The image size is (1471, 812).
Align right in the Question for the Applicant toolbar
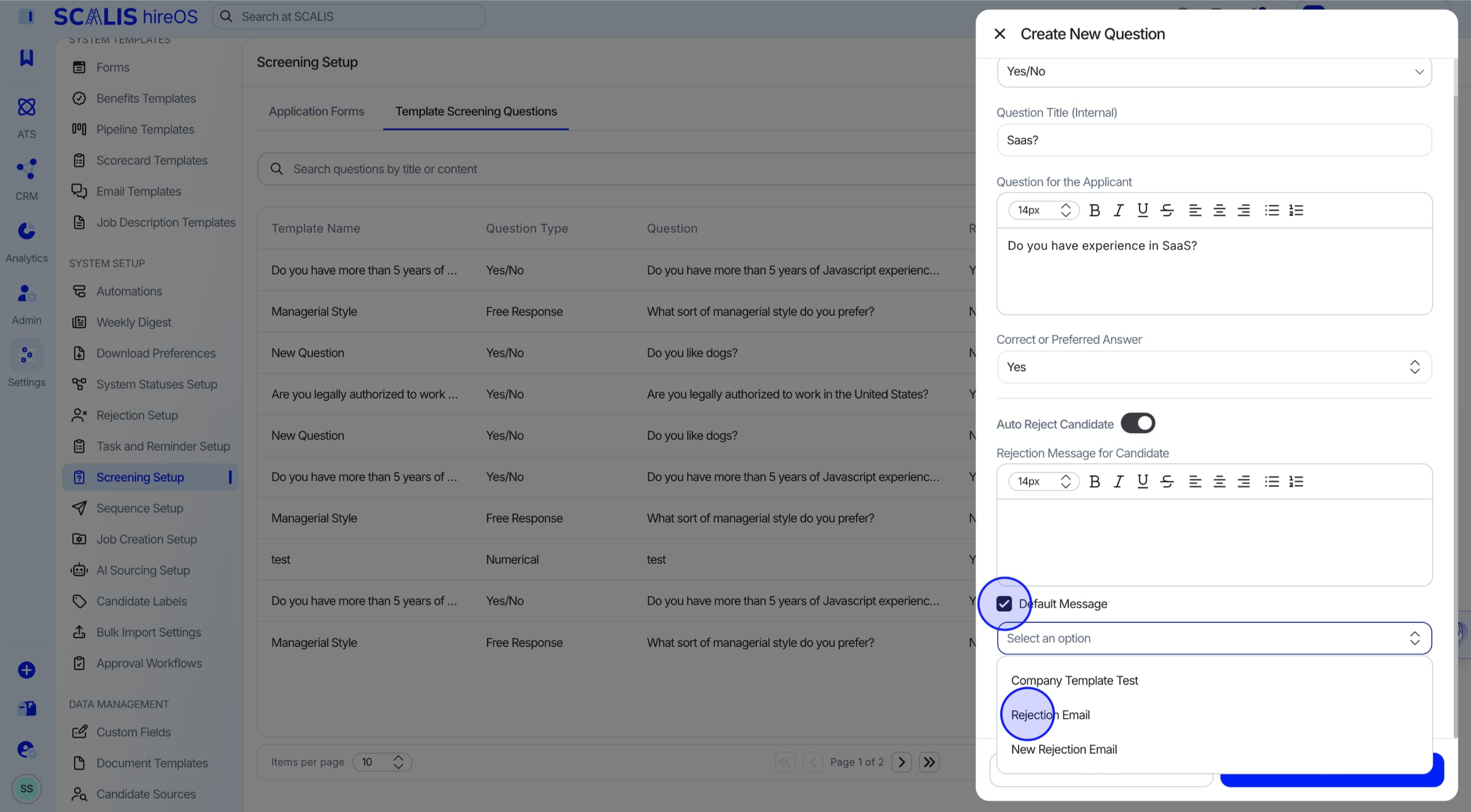click(1244, 211)
